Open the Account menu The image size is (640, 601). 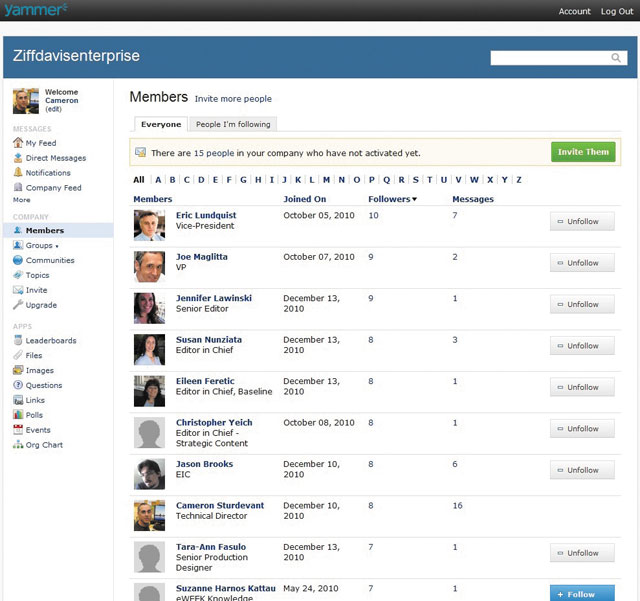pos(574,11)
